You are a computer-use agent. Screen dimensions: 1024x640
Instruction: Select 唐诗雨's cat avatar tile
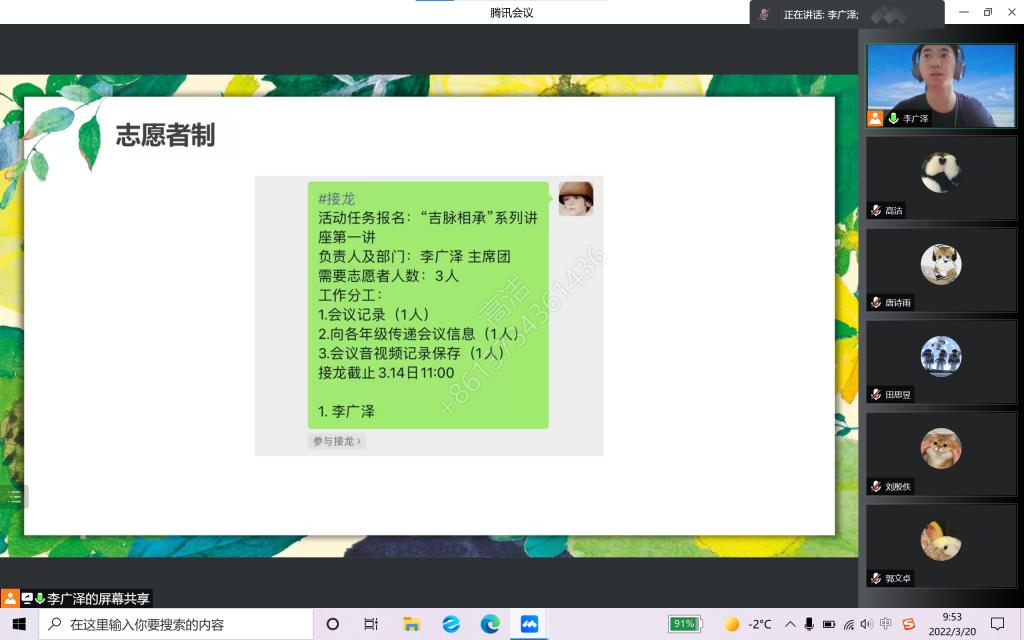(940, 264)
